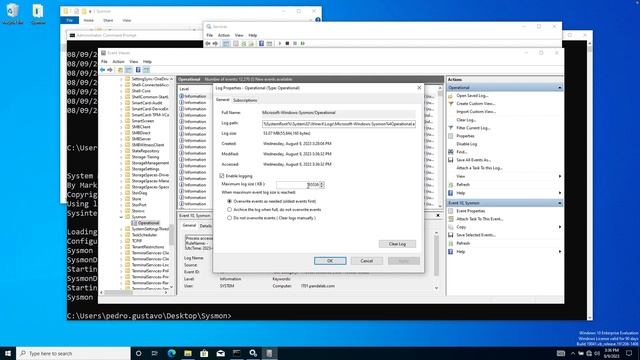Open Saved Log action icon

coord(451,96)
